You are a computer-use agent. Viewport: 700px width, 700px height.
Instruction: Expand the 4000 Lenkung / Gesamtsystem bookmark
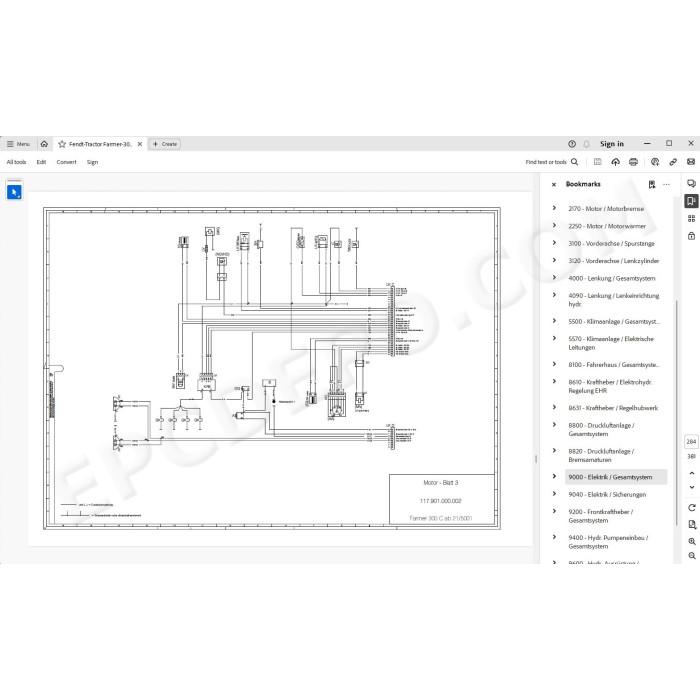tap(554, 277)
